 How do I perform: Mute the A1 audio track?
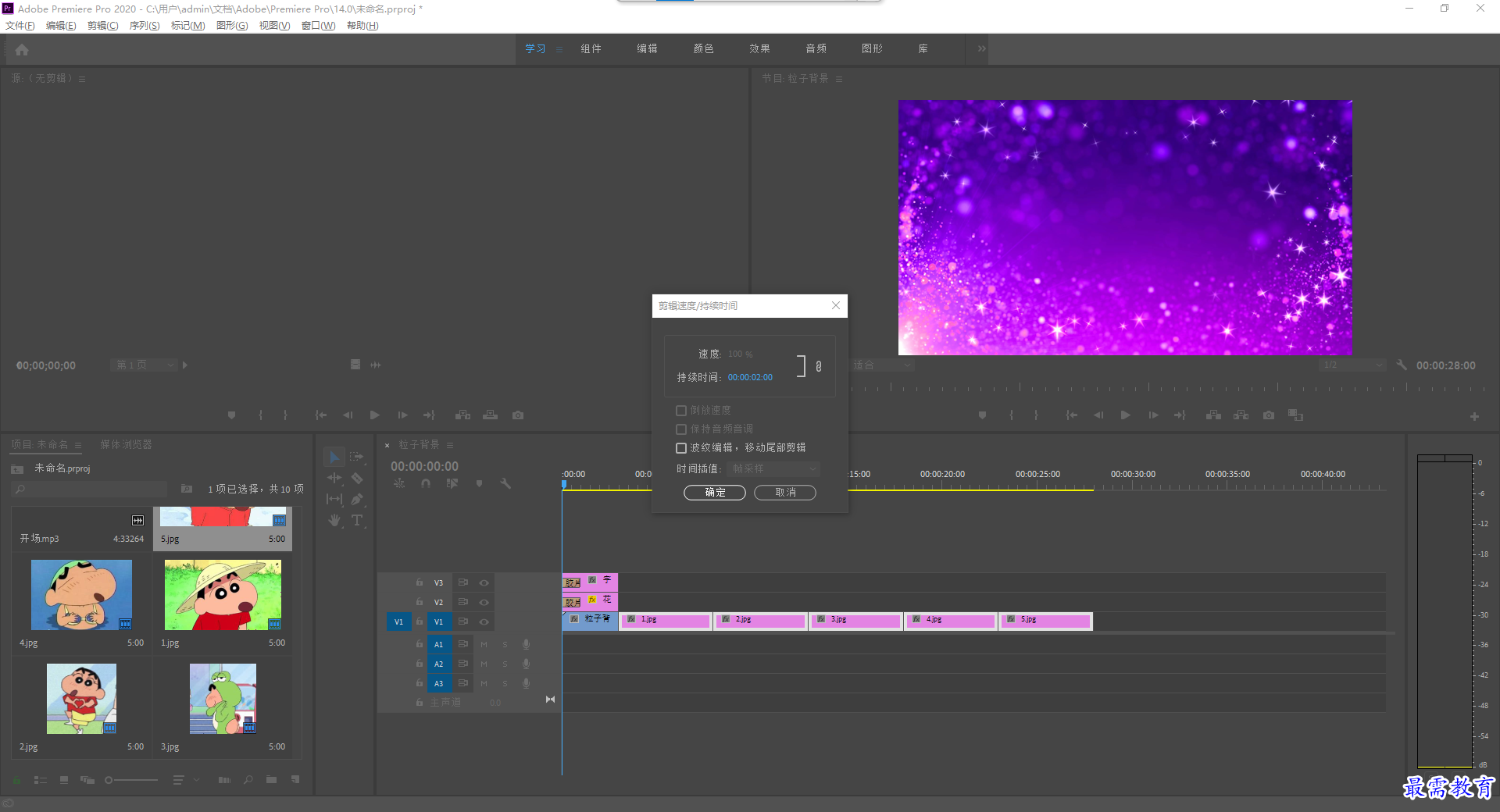(x=484, y=644)
